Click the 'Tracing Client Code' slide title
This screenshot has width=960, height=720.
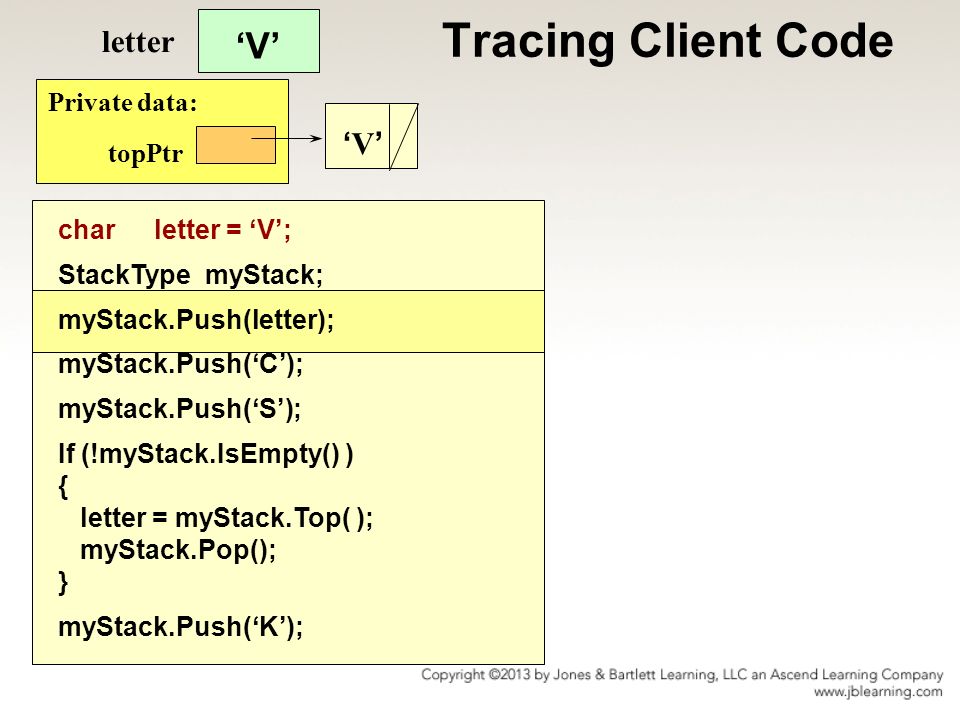pos(667,40)
